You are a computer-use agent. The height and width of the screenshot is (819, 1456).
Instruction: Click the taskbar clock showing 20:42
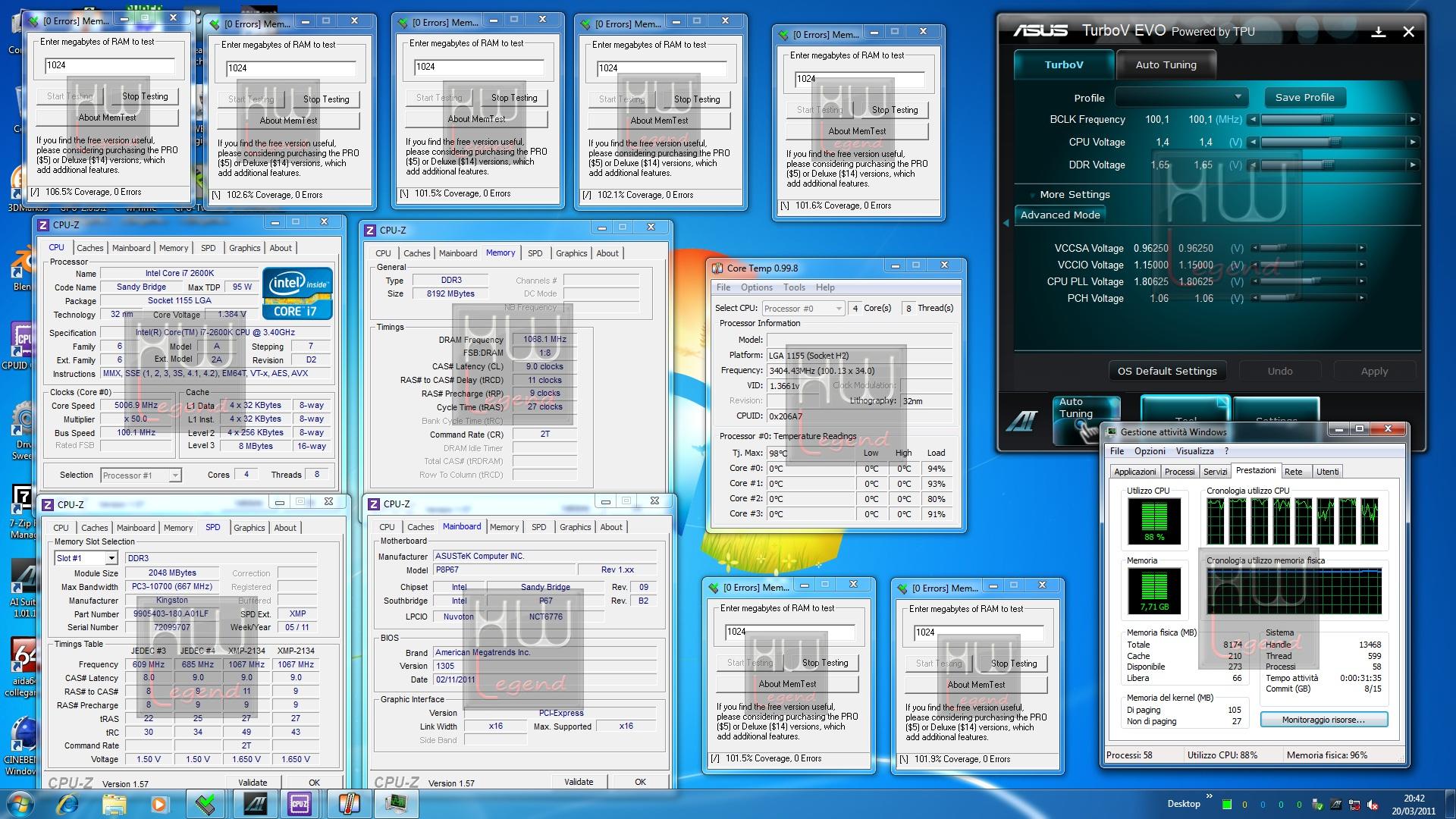pos(1414,805)
